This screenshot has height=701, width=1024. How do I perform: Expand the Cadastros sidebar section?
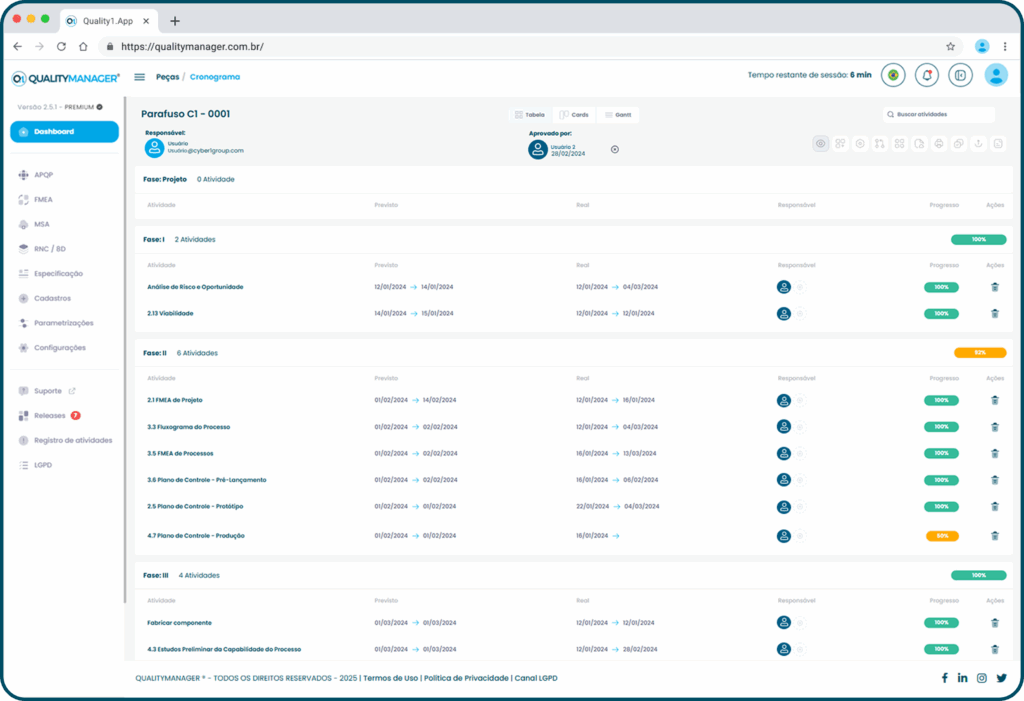[x=52, y=298]
